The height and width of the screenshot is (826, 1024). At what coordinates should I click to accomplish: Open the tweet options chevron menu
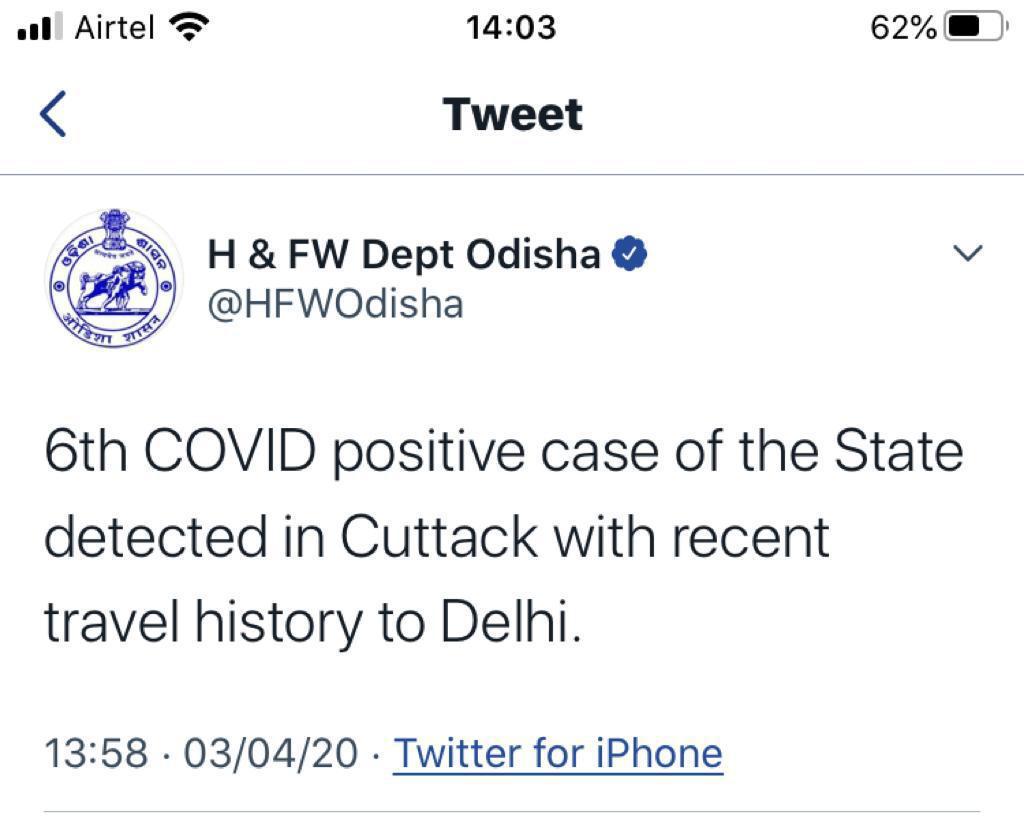click(967, 253)
